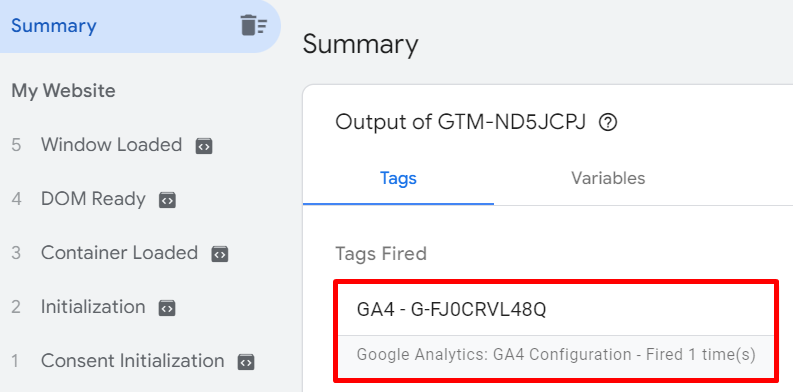Click the Output of GTM-ND5JCPJ heading
Screen dimensions: 793x392
460,122
